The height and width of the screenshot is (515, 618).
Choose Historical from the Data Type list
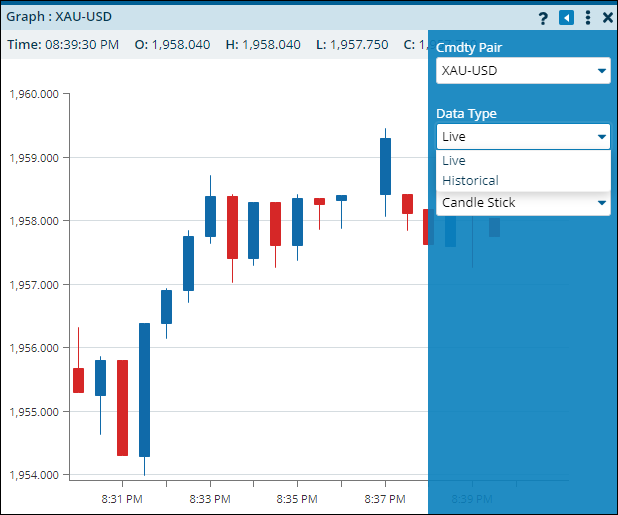[x=470, y=181]
